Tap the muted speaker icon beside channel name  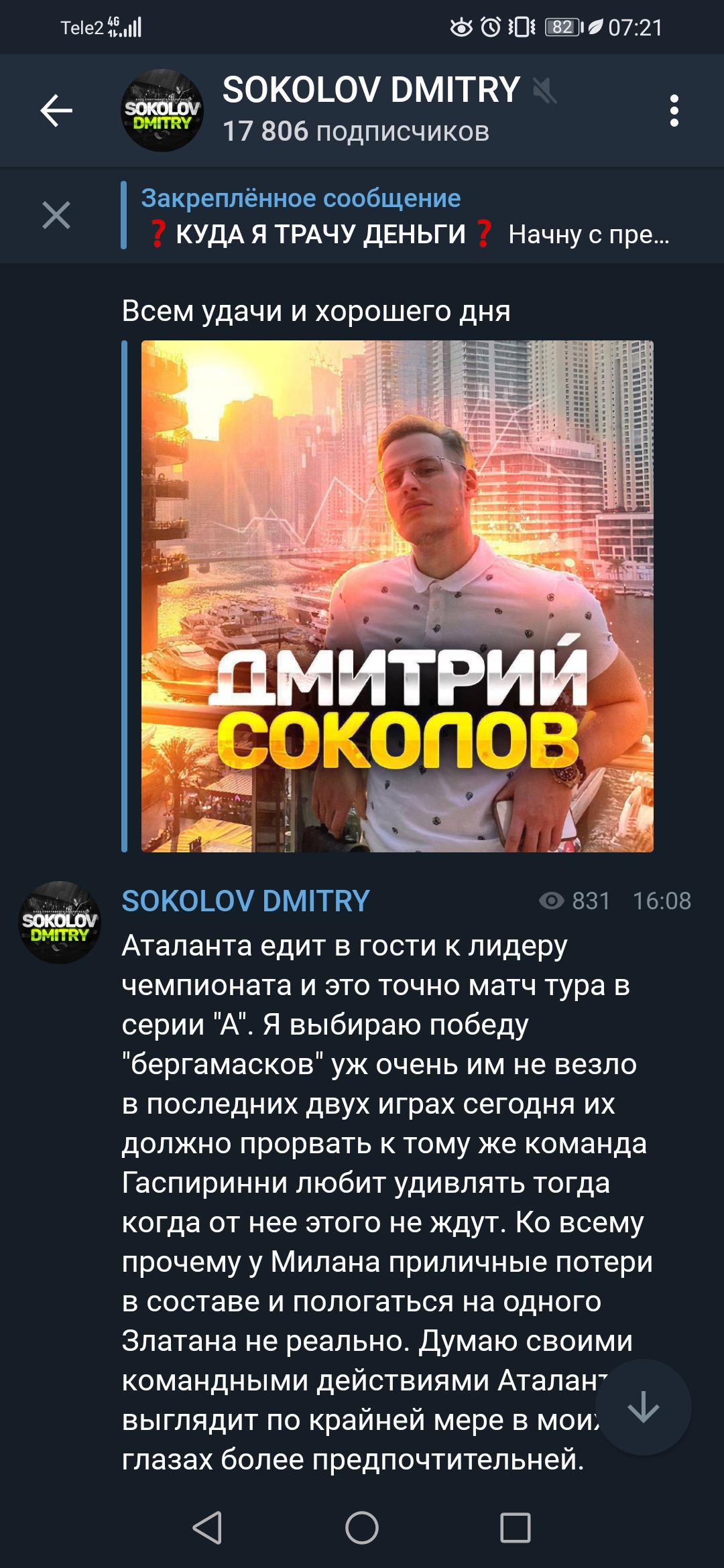pos(544,90)
